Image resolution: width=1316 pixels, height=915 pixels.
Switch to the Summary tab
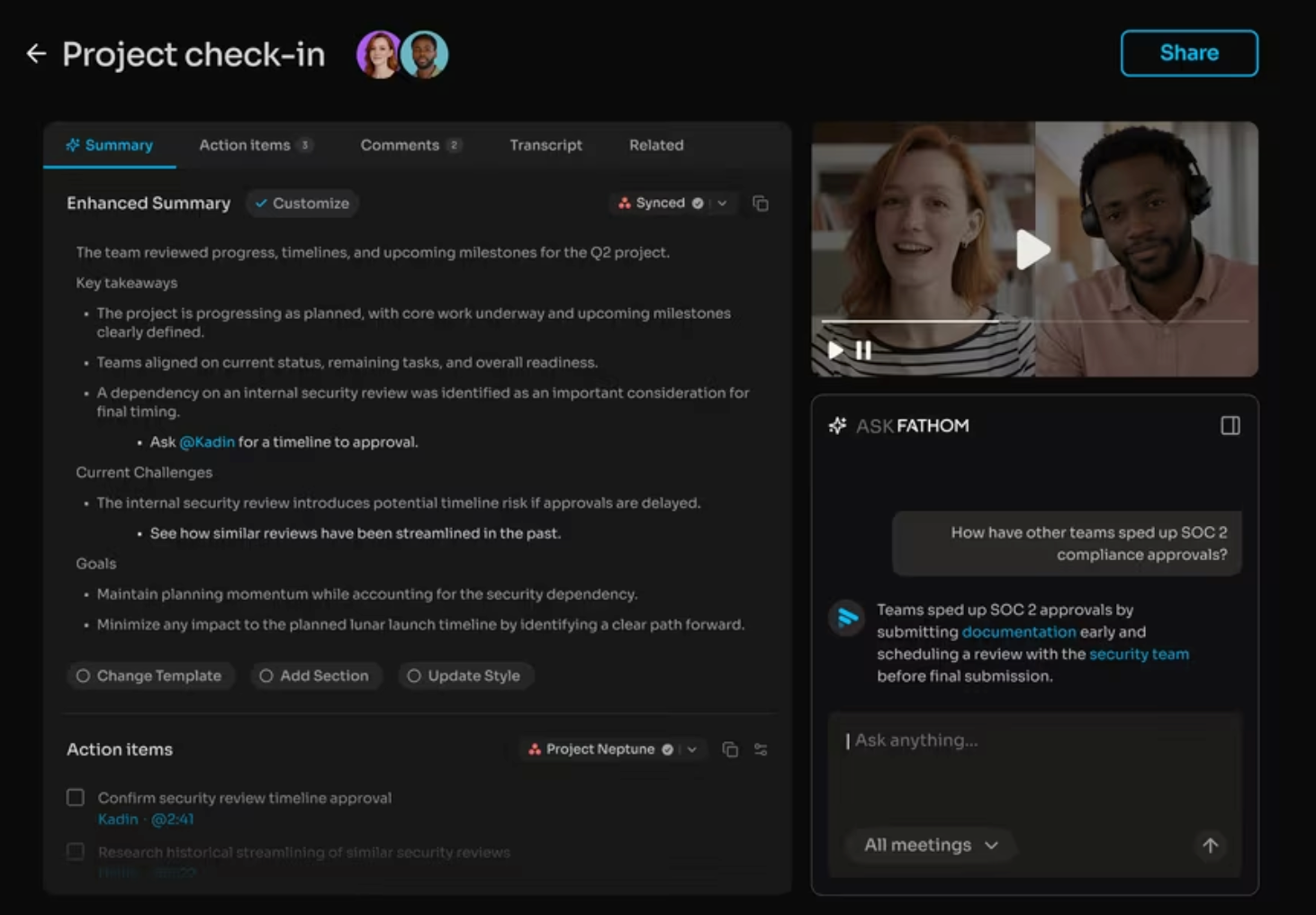pyautogui.click(x=110, y=145)
